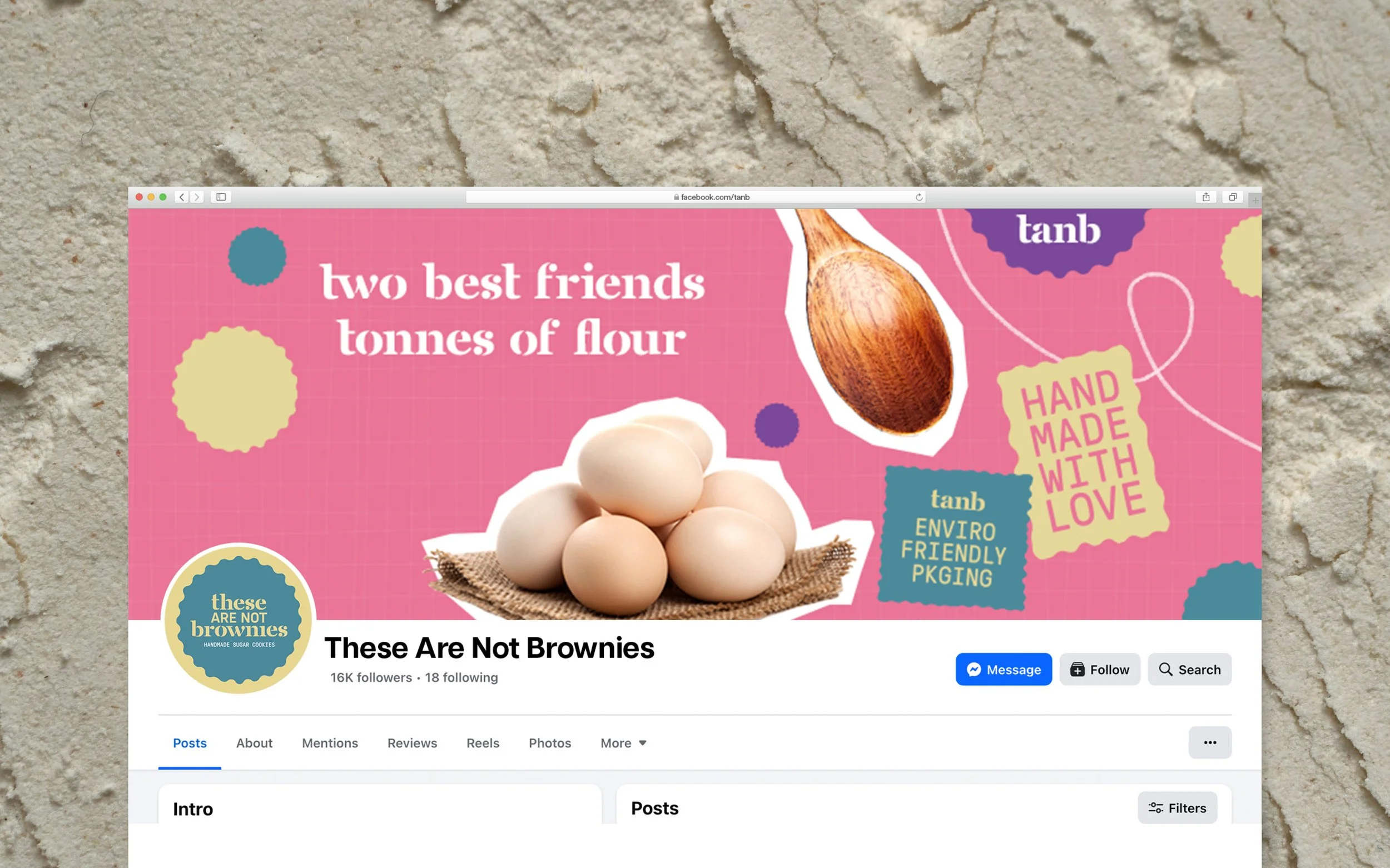Click the browser back arrow
This screenshot has width=1390, height=868.
pos(181,197)
